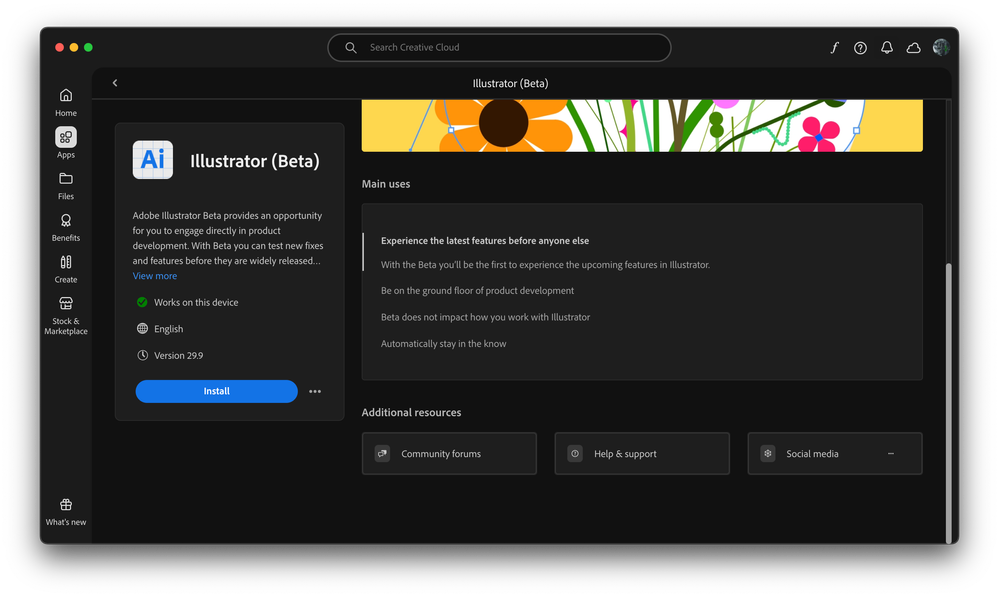This screenshot has width=999, height=597.
Task: Click the View more link
Action: (x=155, y=276)
